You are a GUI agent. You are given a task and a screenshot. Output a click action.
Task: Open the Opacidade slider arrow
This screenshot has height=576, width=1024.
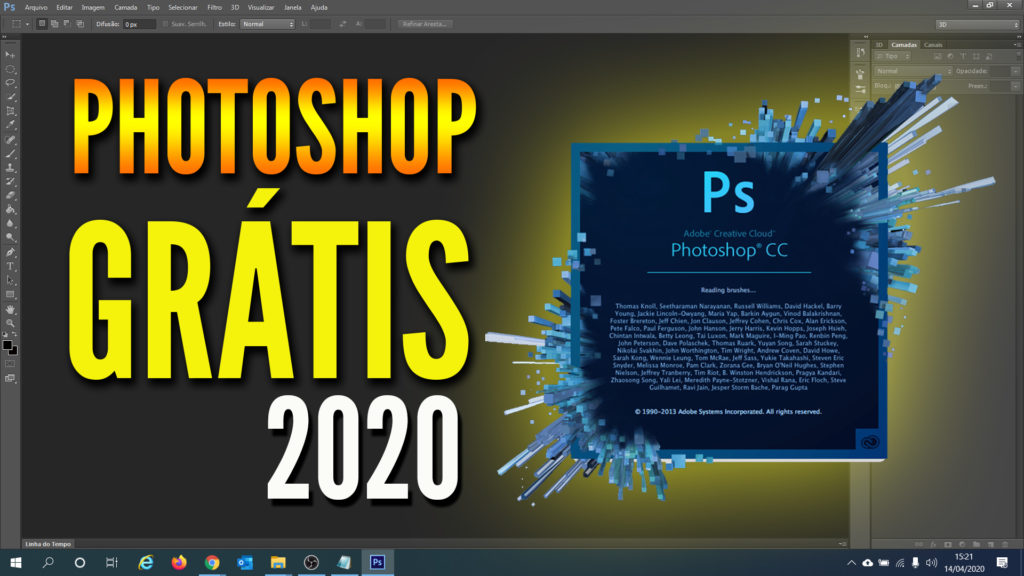tap(1016, 71)
